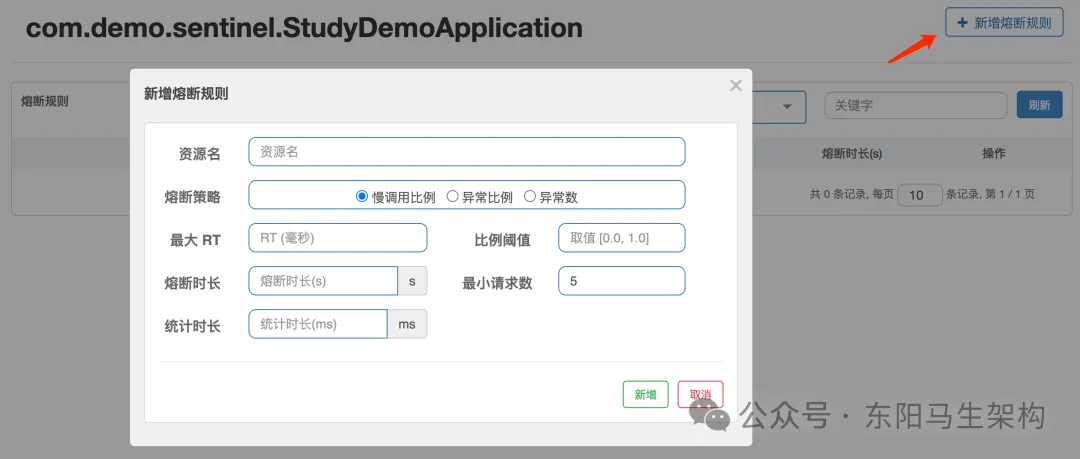1080x459 pixels.
Task: Click the 最小请求数 field showing 5
Action: click(621, 281)
